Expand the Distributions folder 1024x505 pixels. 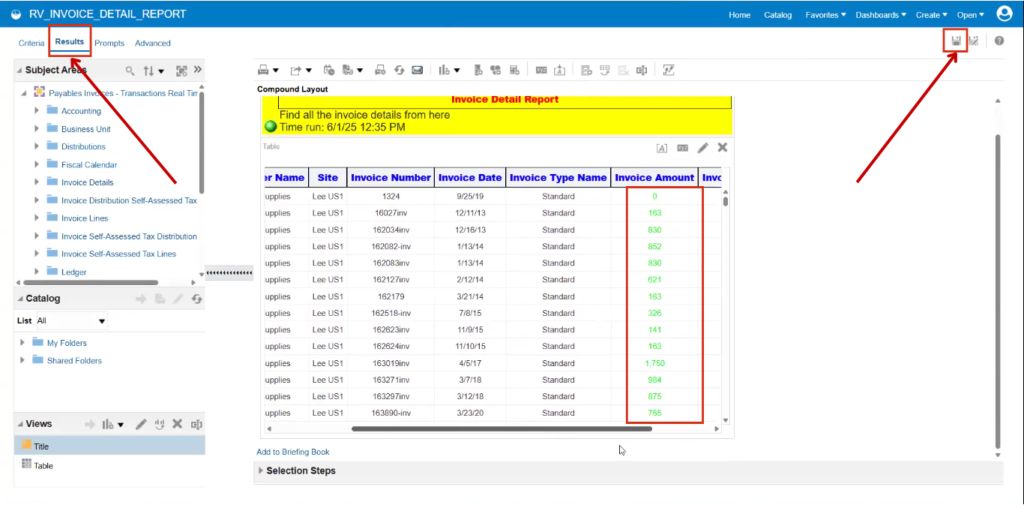coord(37,146)
